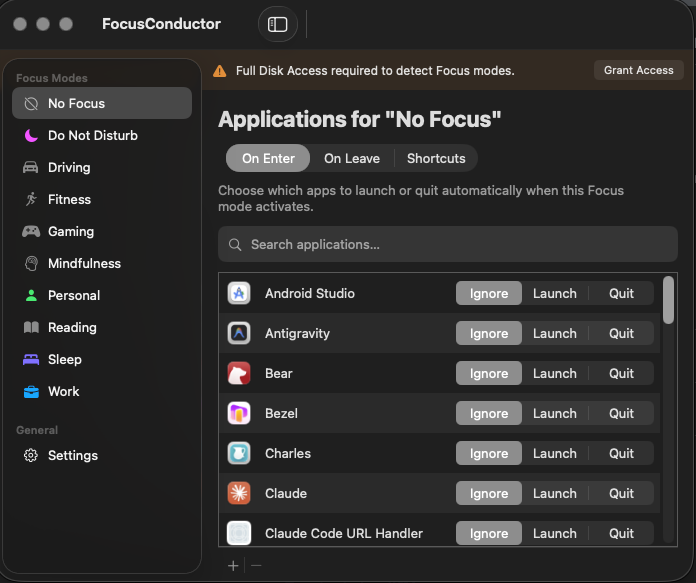696x583 pixels.
Task: Click the Grant Access button
Action: 638,70
